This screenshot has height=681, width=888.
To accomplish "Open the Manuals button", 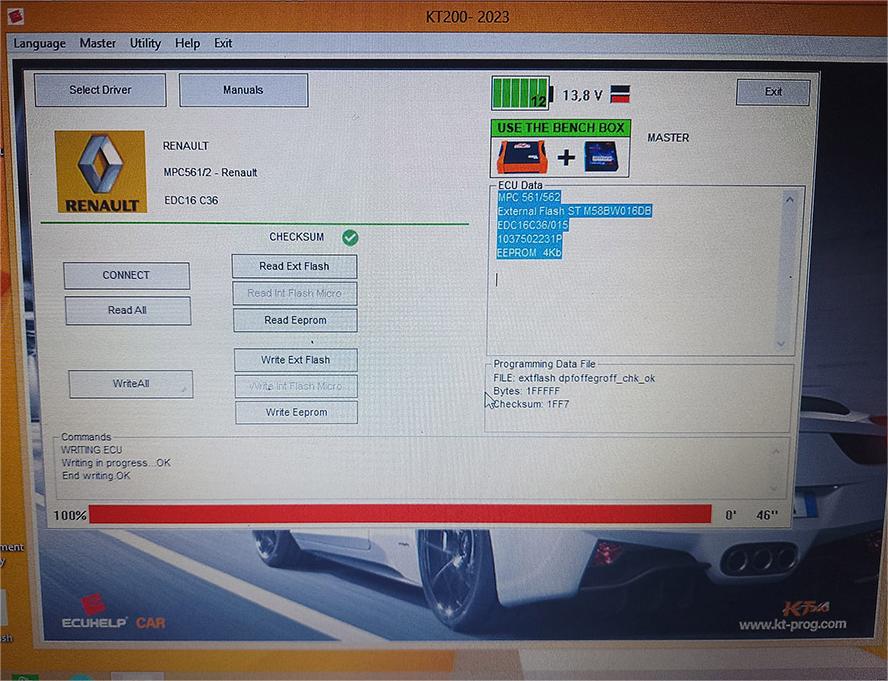I will (x=244, y=90).
